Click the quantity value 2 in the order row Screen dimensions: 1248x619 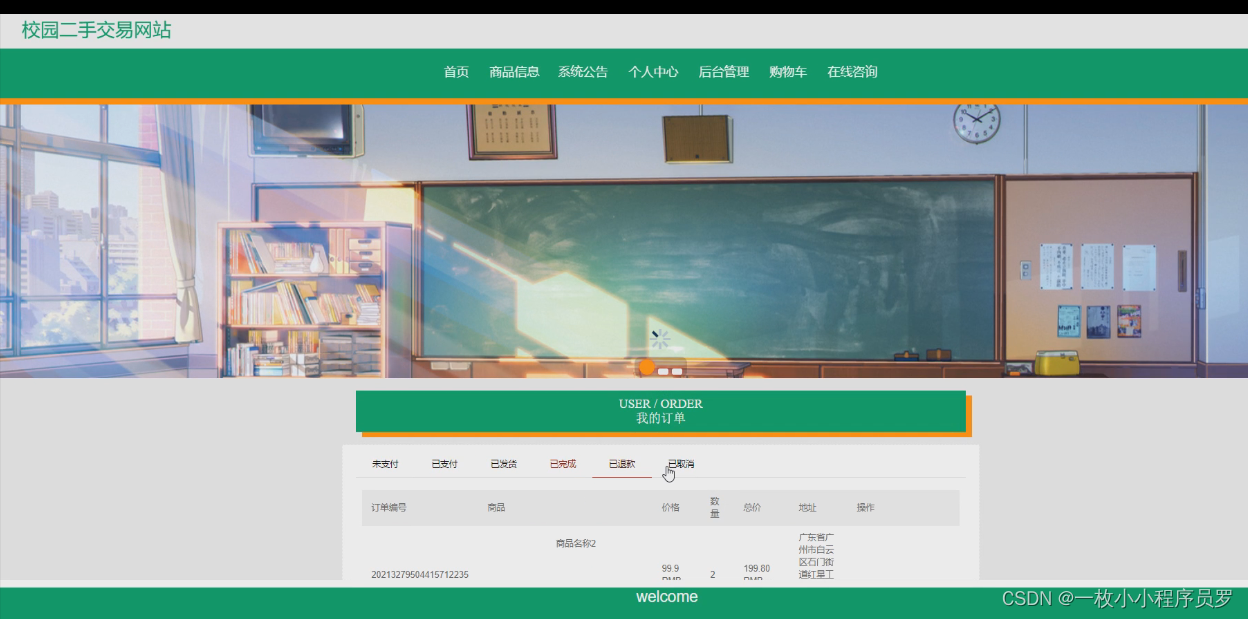713,575
